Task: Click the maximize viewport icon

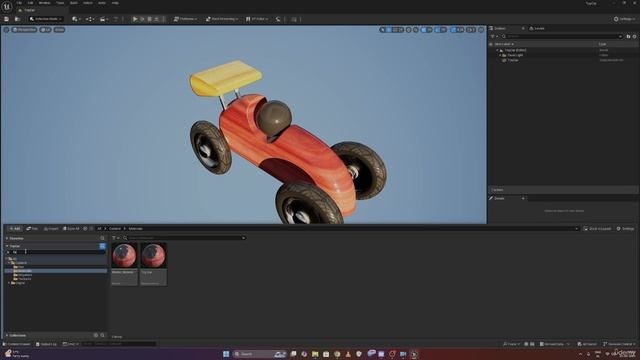Action: 481,30
